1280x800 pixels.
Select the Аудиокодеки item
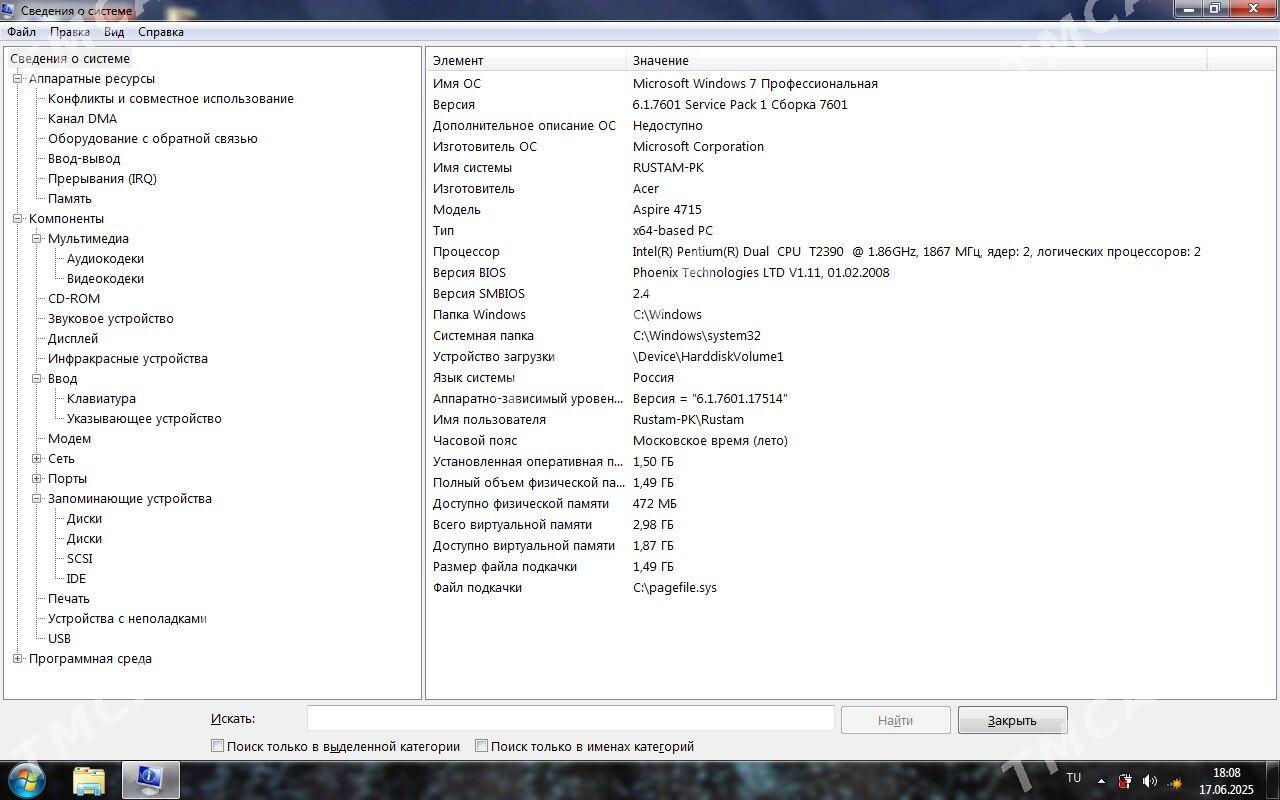(105, 259)
